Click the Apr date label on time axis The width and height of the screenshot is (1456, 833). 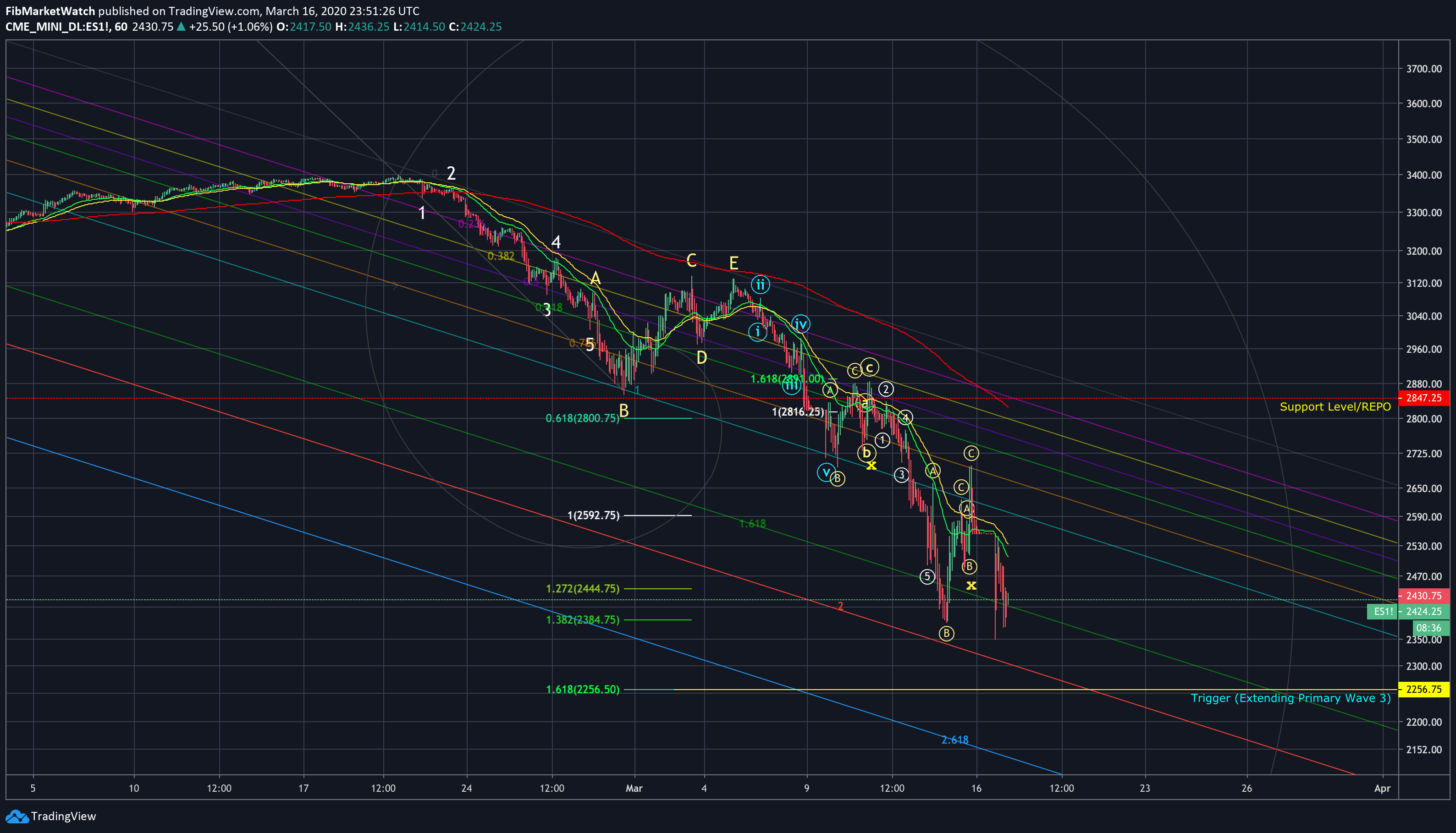1382,789
